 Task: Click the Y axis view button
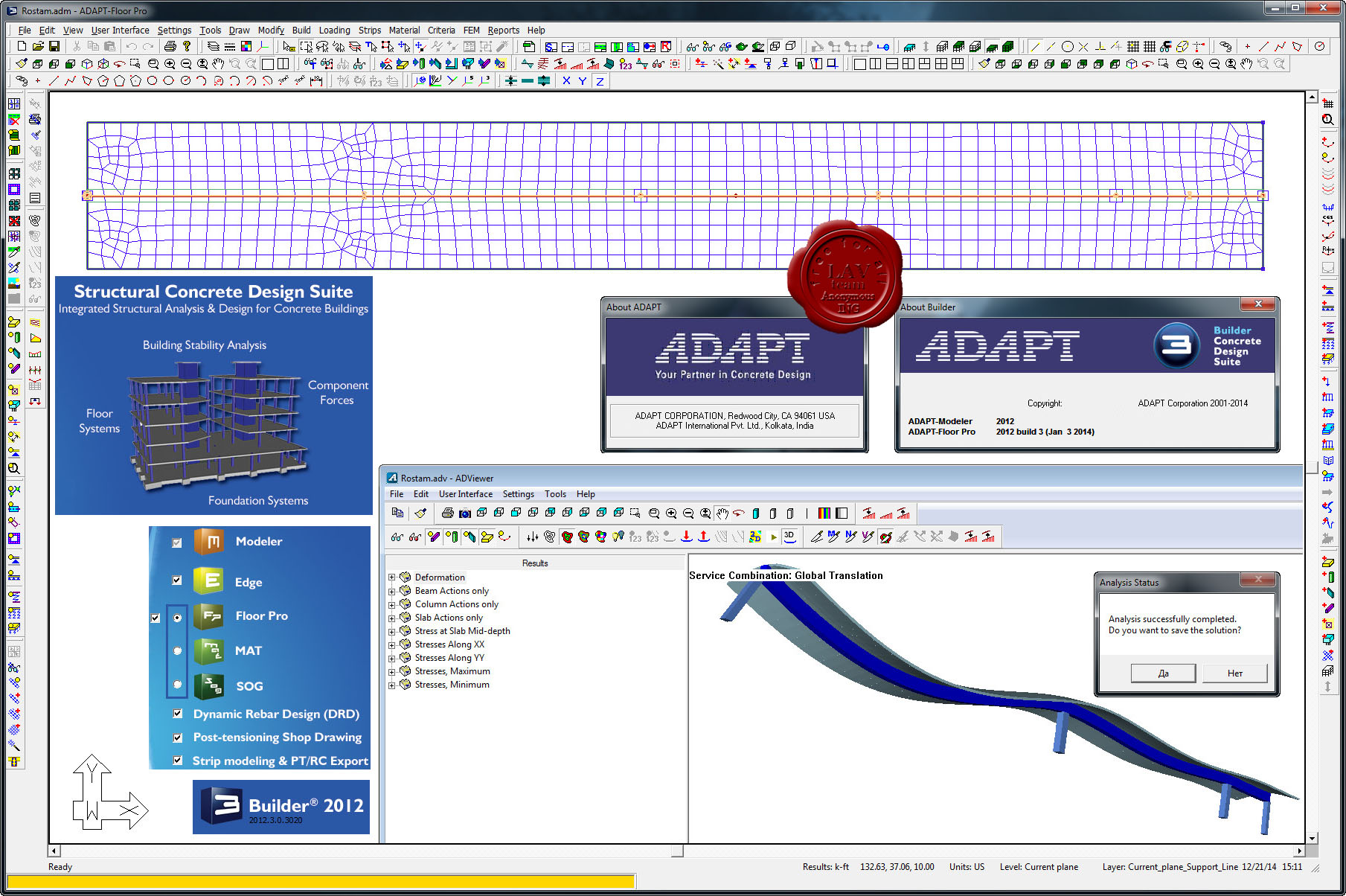(583, 80)
